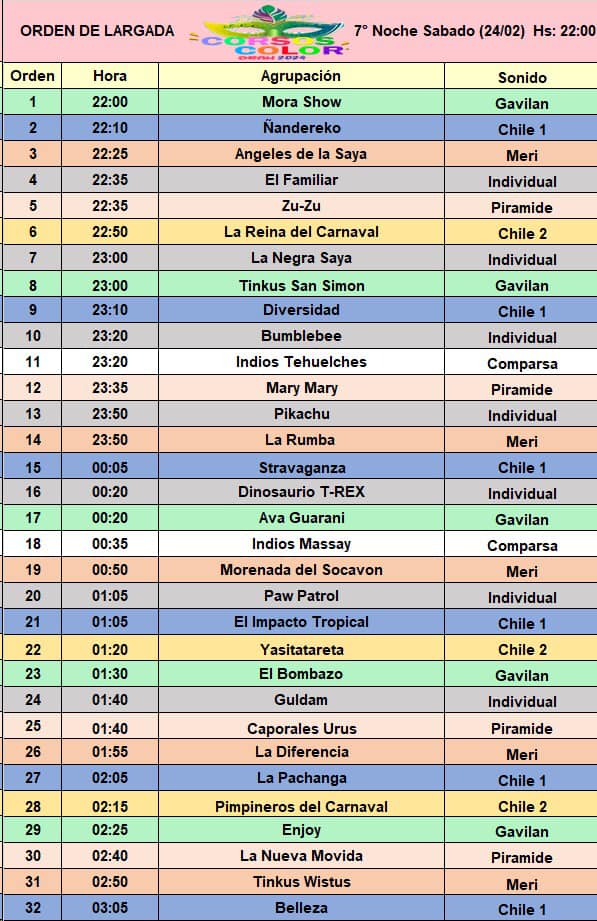The height and width of the screenshot is (921, 597).
Task: Click the Pimpineros del Carnaval cell
Action: click(301, 806)
